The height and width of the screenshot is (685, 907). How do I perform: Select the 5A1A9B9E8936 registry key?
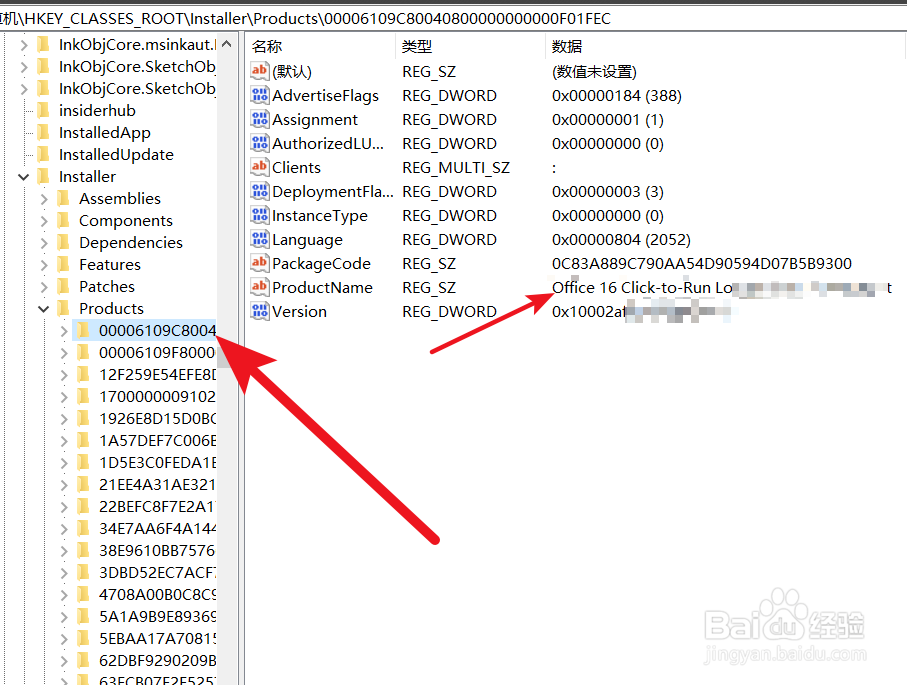(x=157, y=616)
